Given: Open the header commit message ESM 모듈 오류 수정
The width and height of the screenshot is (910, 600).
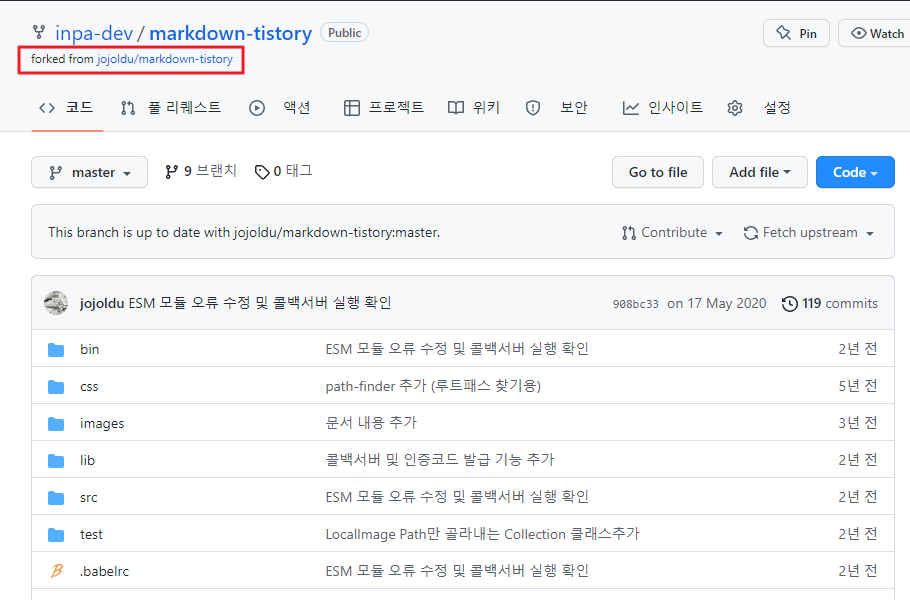Looking at the screenshot, I should [x=260, y=303].
